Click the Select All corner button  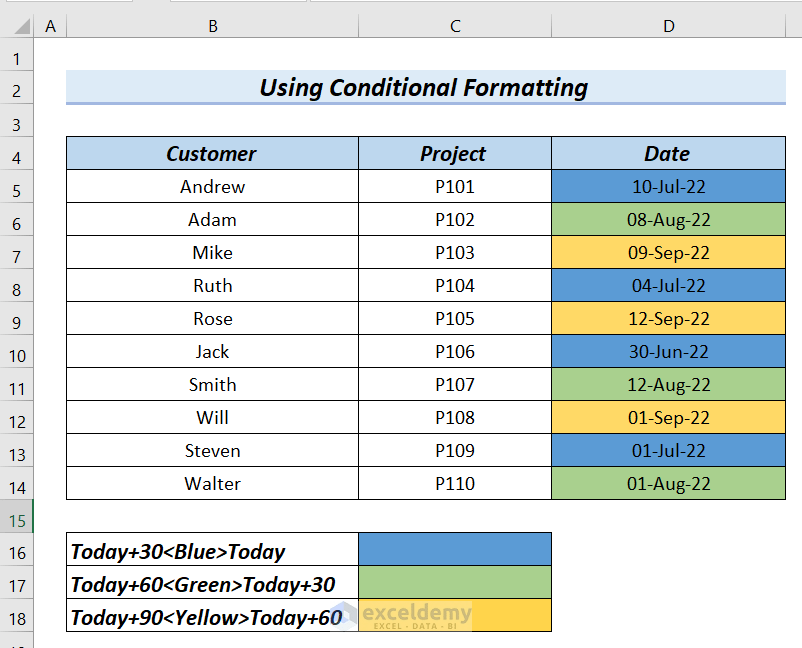16,26
